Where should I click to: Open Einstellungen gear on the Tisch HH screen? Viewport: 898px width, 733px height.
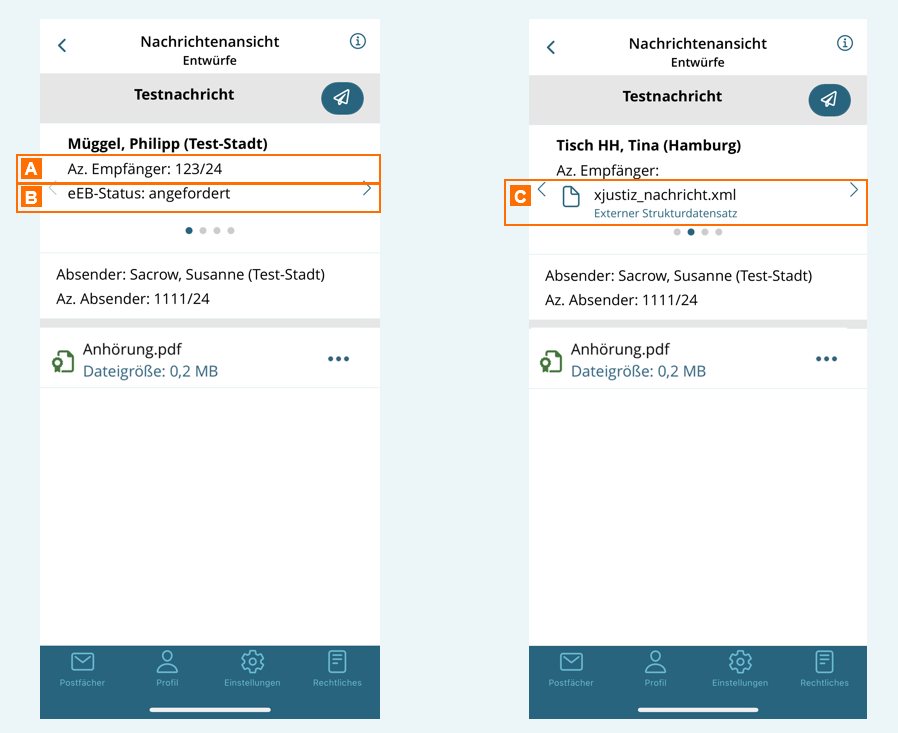pos(740,662)
